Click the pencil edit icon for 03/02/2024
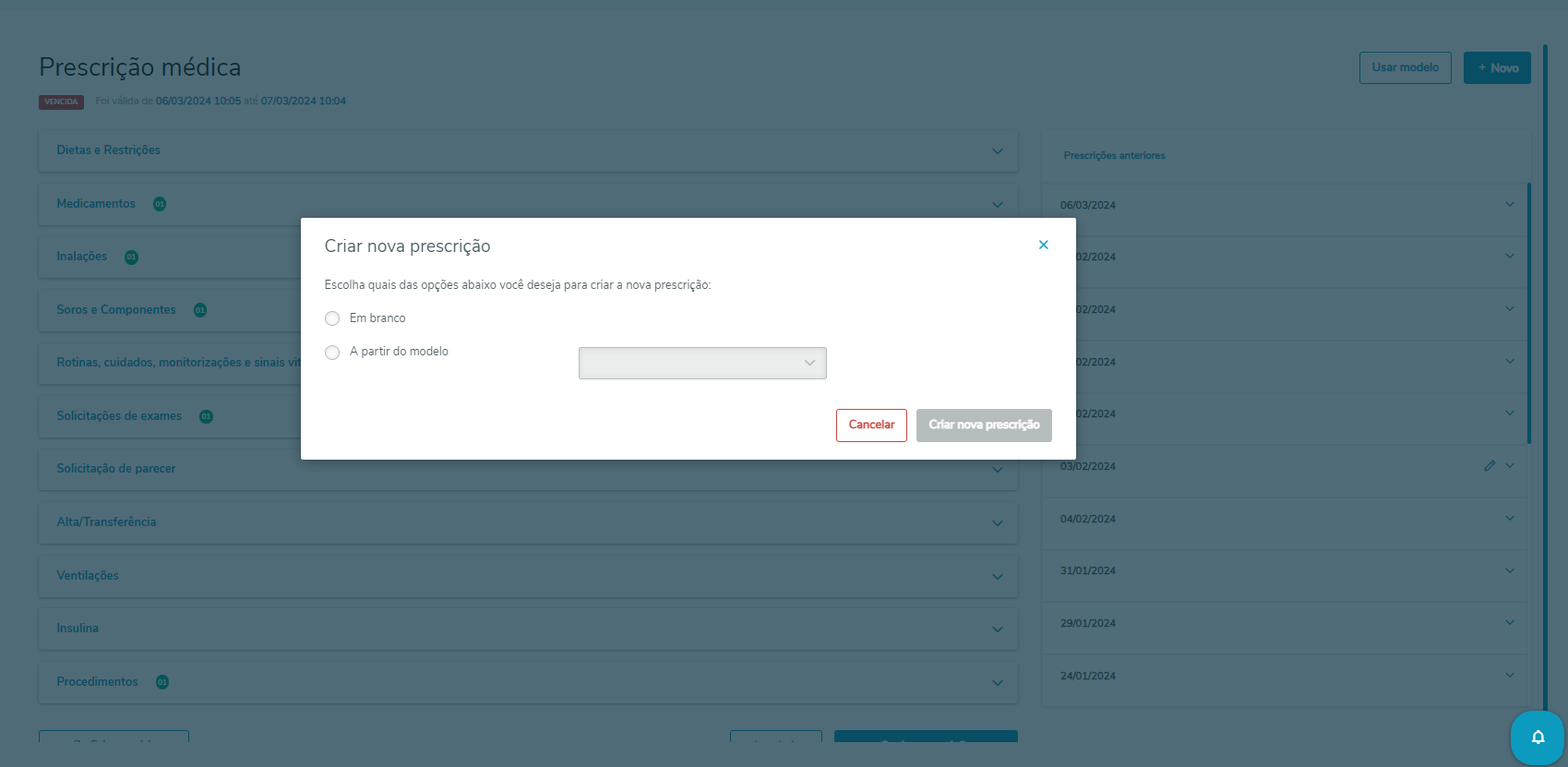The image size is (1568, 767). coord(1490,466)
